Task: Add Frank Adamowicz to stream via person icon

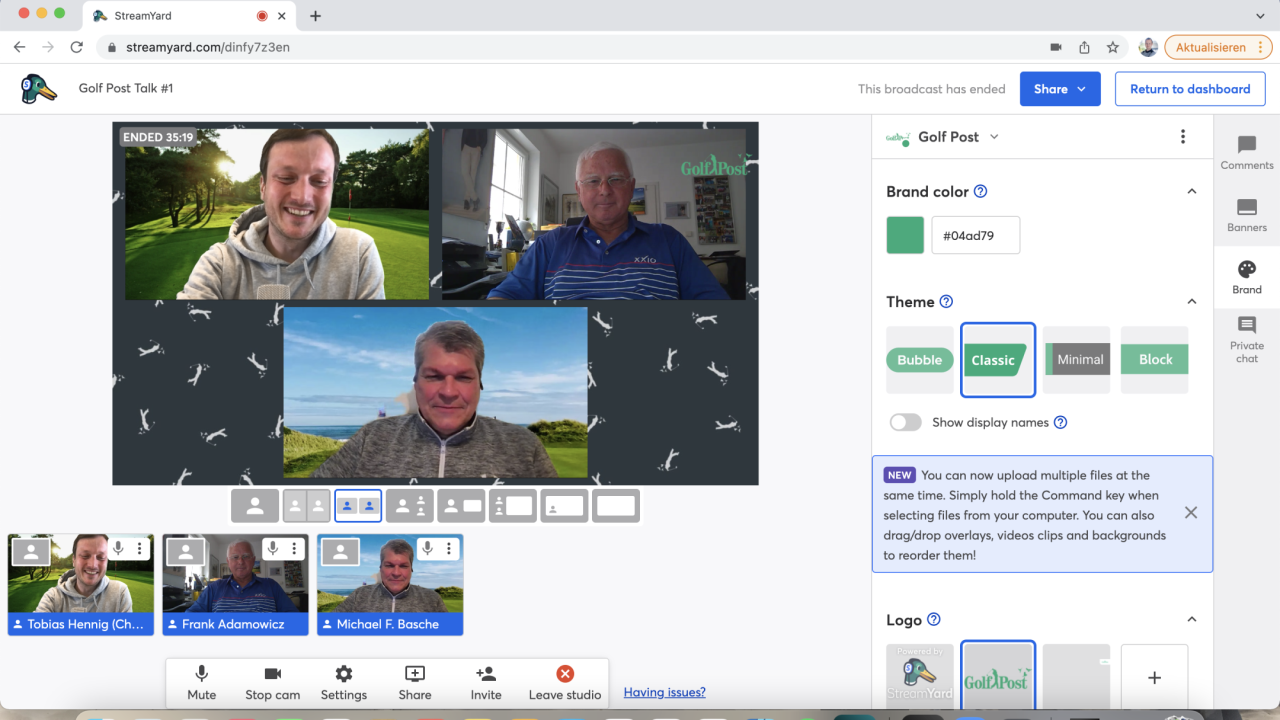Action: point(186,551)
